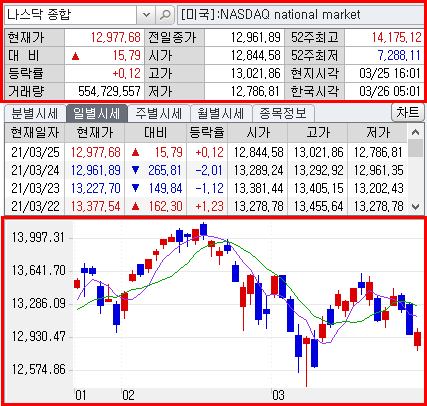Click the blue down triangle on 21/03/23 row

135,188
